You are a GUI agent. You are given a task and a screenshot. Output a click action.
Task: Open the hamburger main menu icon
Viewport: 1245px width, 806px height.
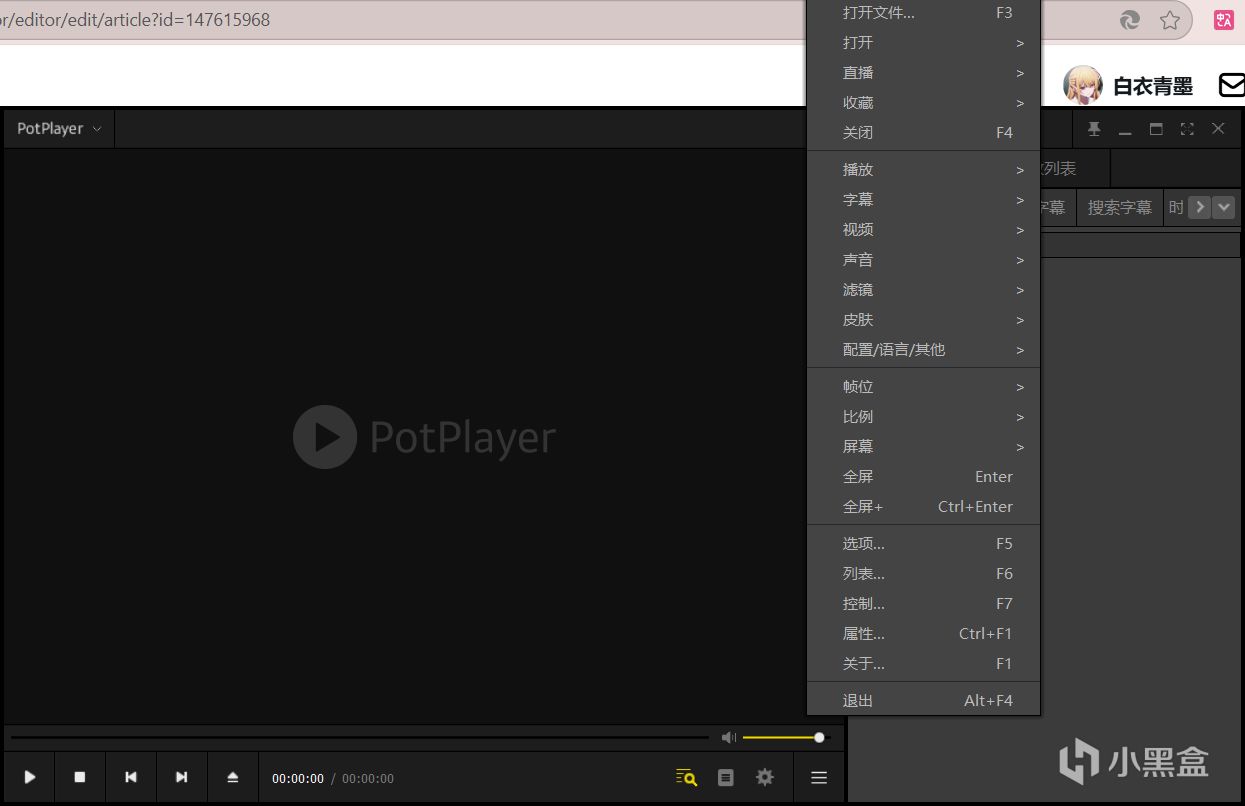coord(819,777)
